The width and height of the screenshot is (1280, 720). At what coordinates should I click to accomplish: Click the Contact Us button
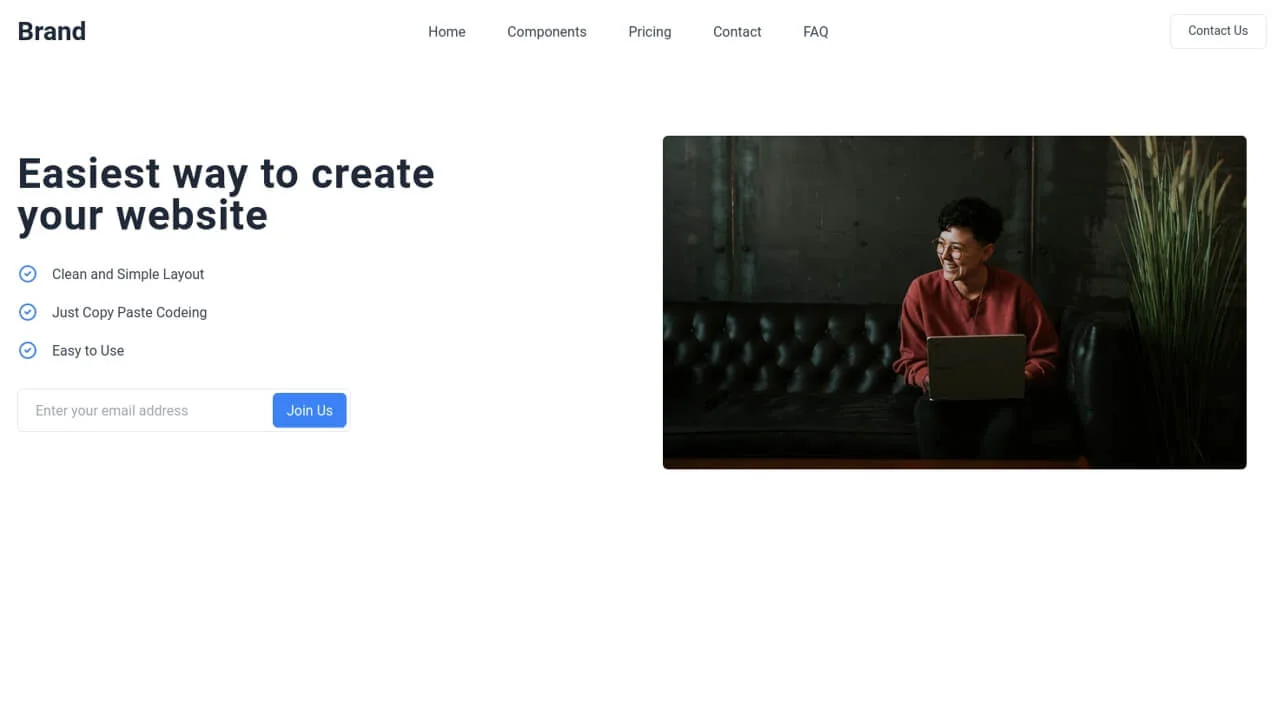click(x=1218, y=31)
